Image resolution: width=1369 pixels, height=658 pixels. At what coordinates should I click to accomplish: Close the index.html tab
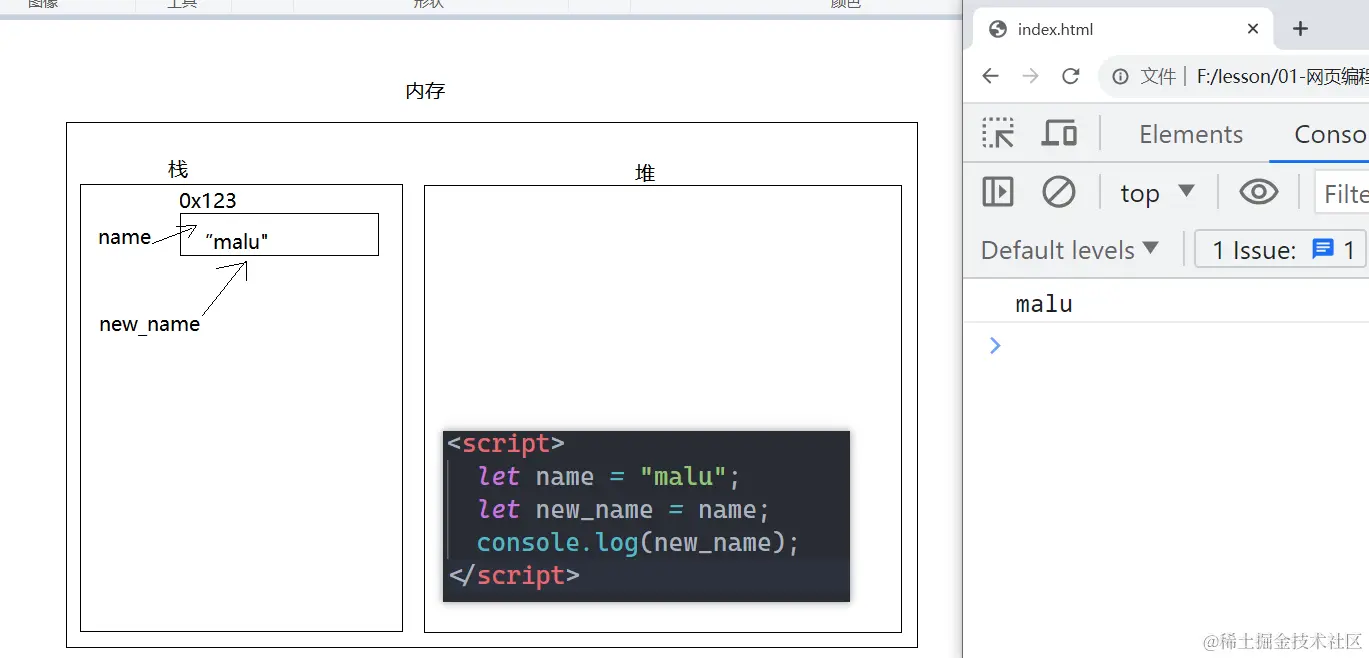[x=1253, y=29]
